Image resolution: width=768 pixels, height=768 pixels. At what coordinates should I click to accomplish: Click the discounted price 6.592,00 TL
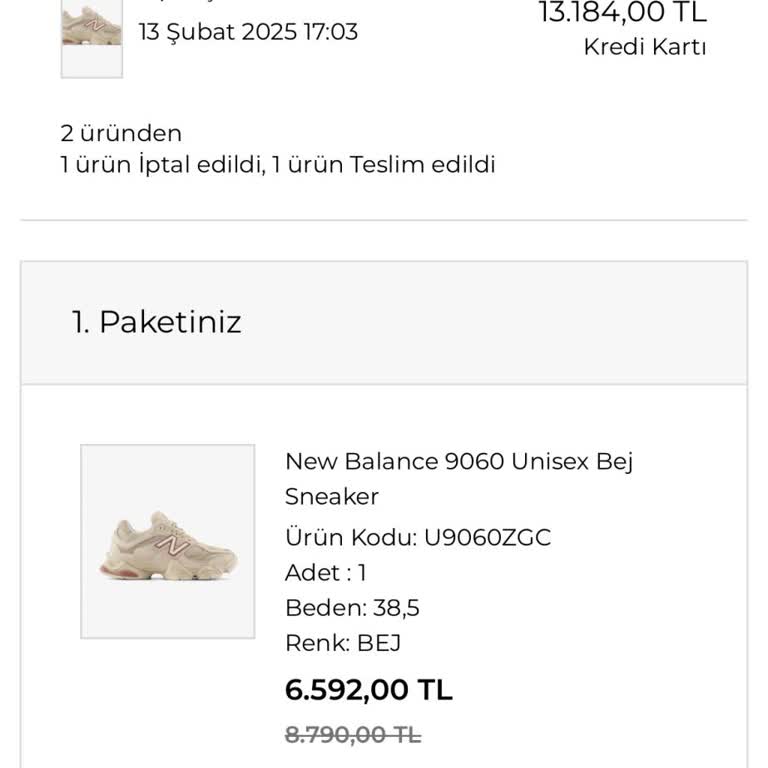click(x=369, y=690)
